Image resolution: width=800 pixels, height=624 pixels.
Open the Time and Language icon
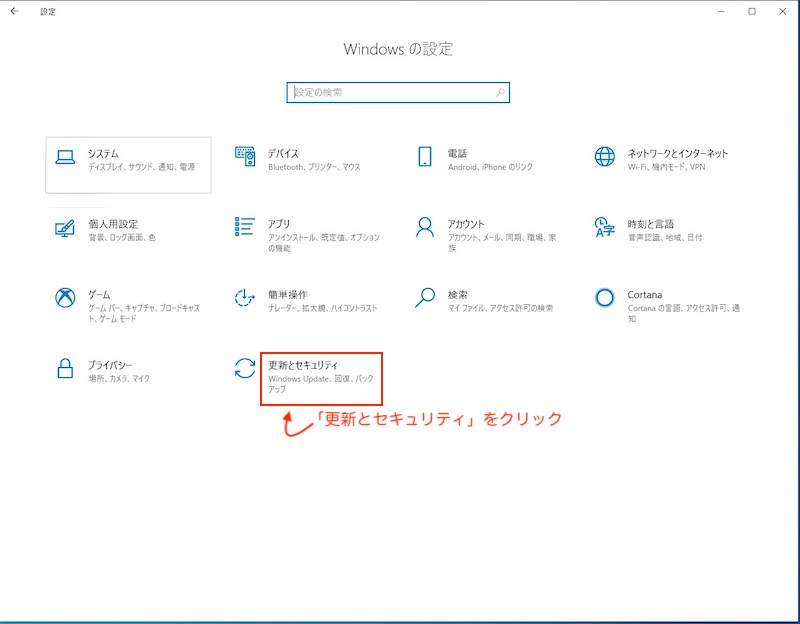(605, 227)
